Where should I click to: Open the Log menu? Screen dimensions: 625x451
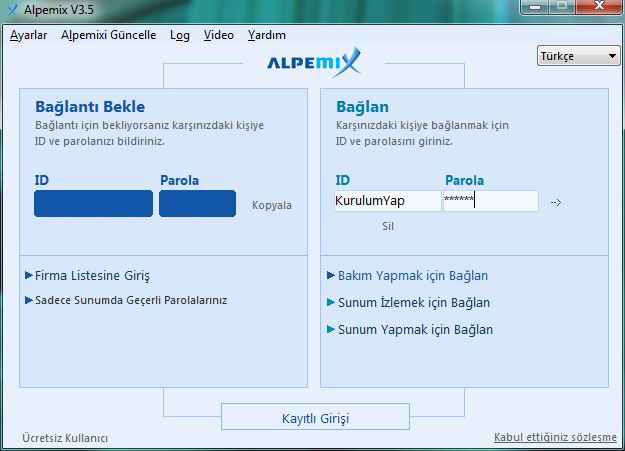[180, 35]
